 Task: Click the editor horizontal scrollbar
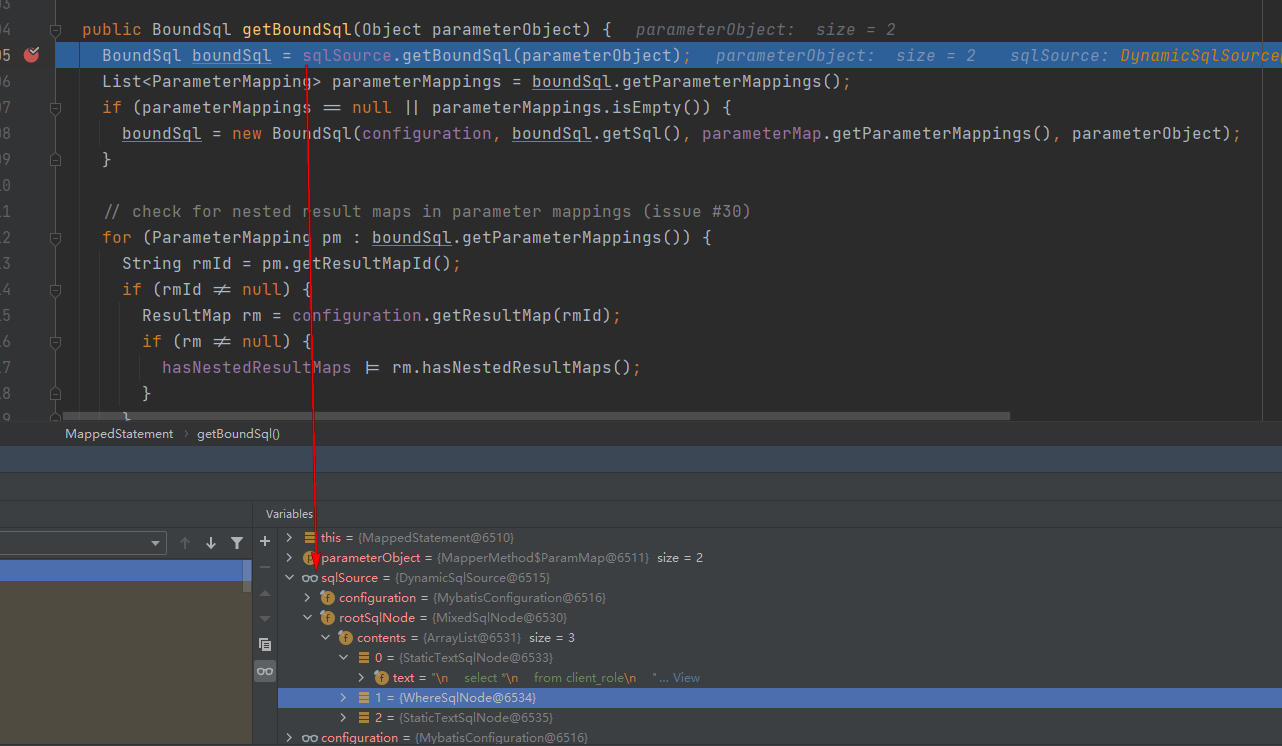click(536, 415)
